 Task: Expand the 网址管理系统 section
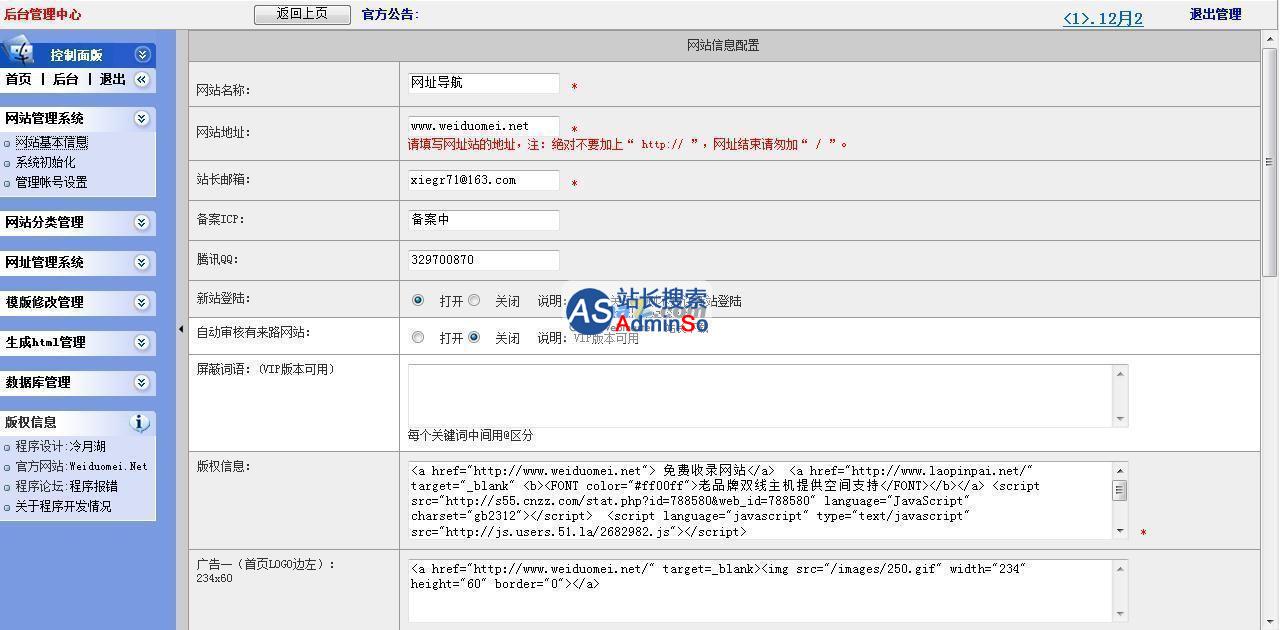142,262
